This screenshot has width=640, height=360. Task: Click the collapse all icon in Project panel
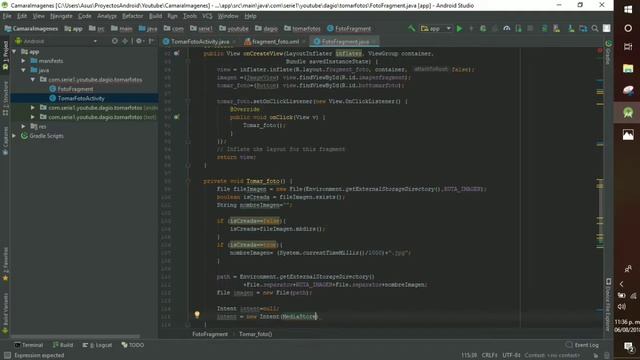tap(125, 41)
